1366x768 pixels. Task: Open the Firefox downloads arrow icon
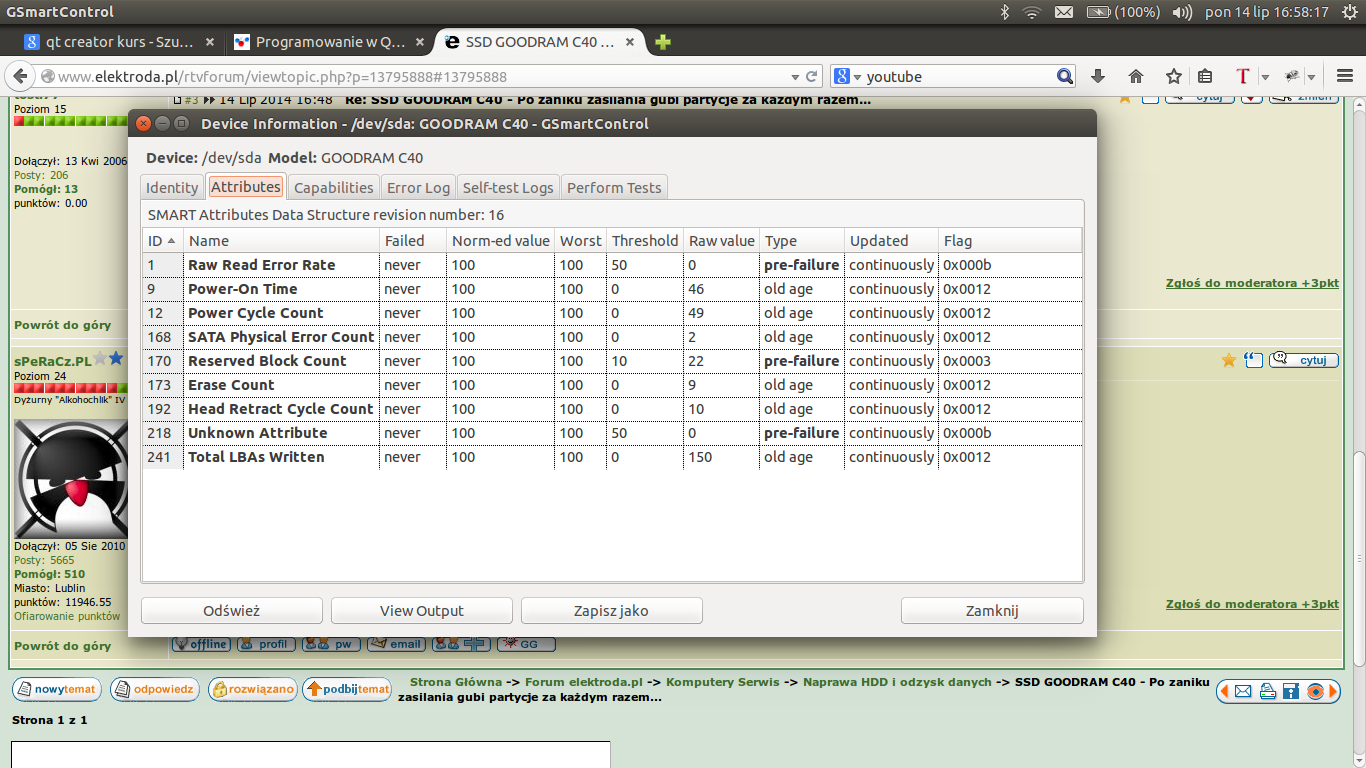pos(1098,76)
